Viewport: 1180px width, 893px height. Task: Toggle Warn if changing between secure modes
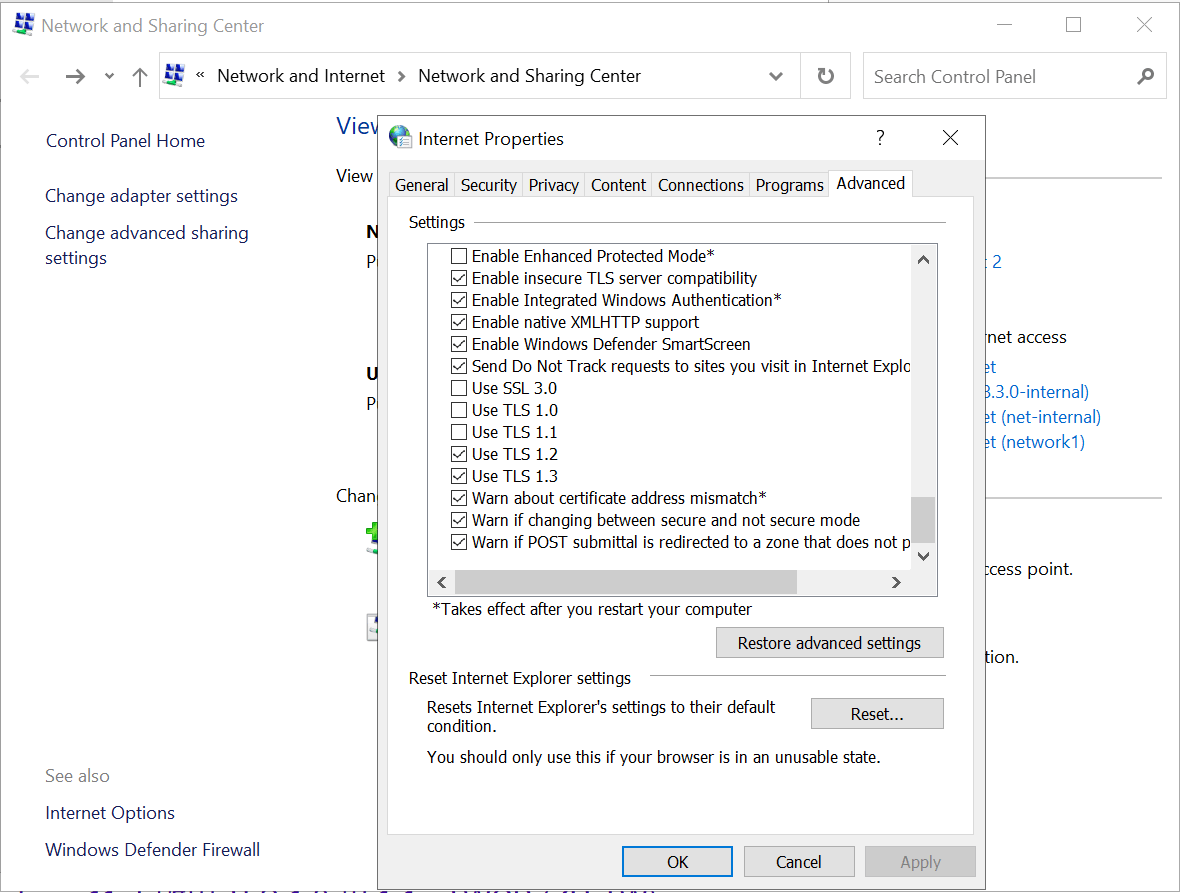coord(459,521)
